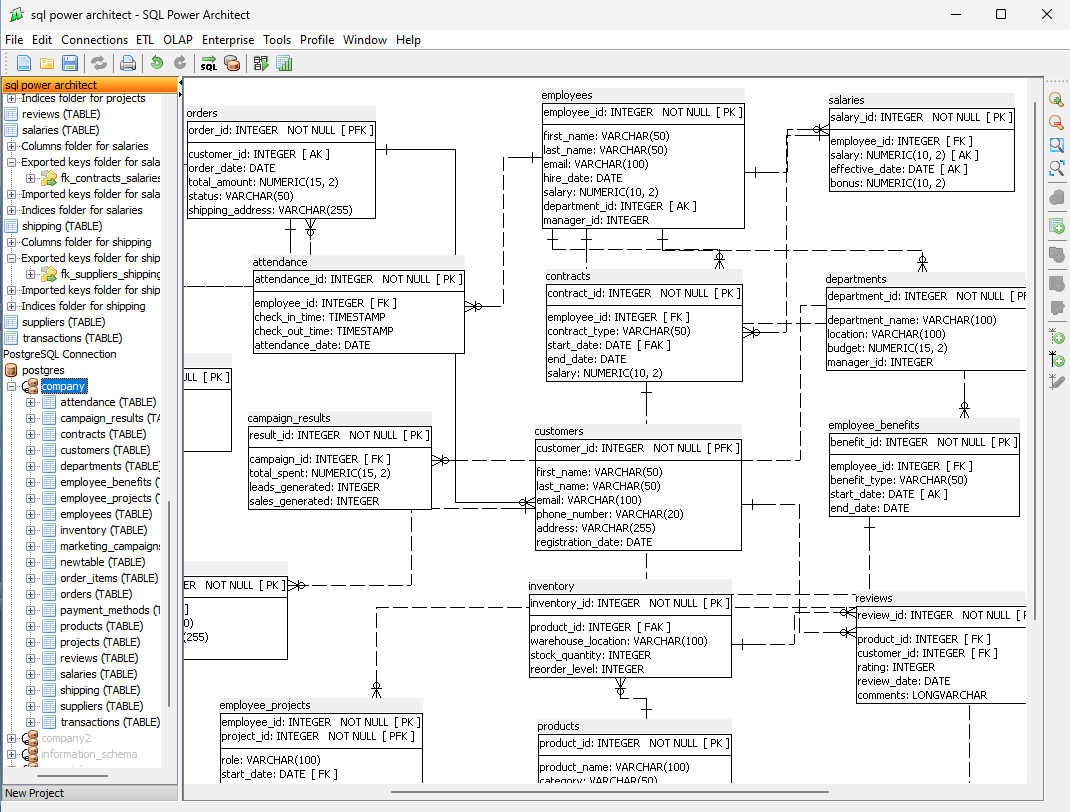Open the Edit menu

coord(42,40)
